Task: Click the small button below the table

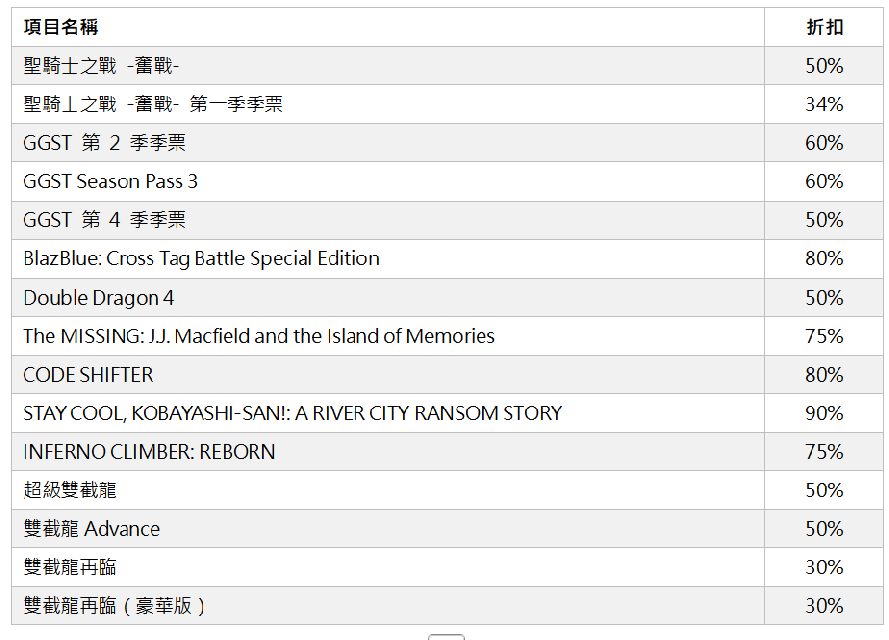Action: pos(446,636)
